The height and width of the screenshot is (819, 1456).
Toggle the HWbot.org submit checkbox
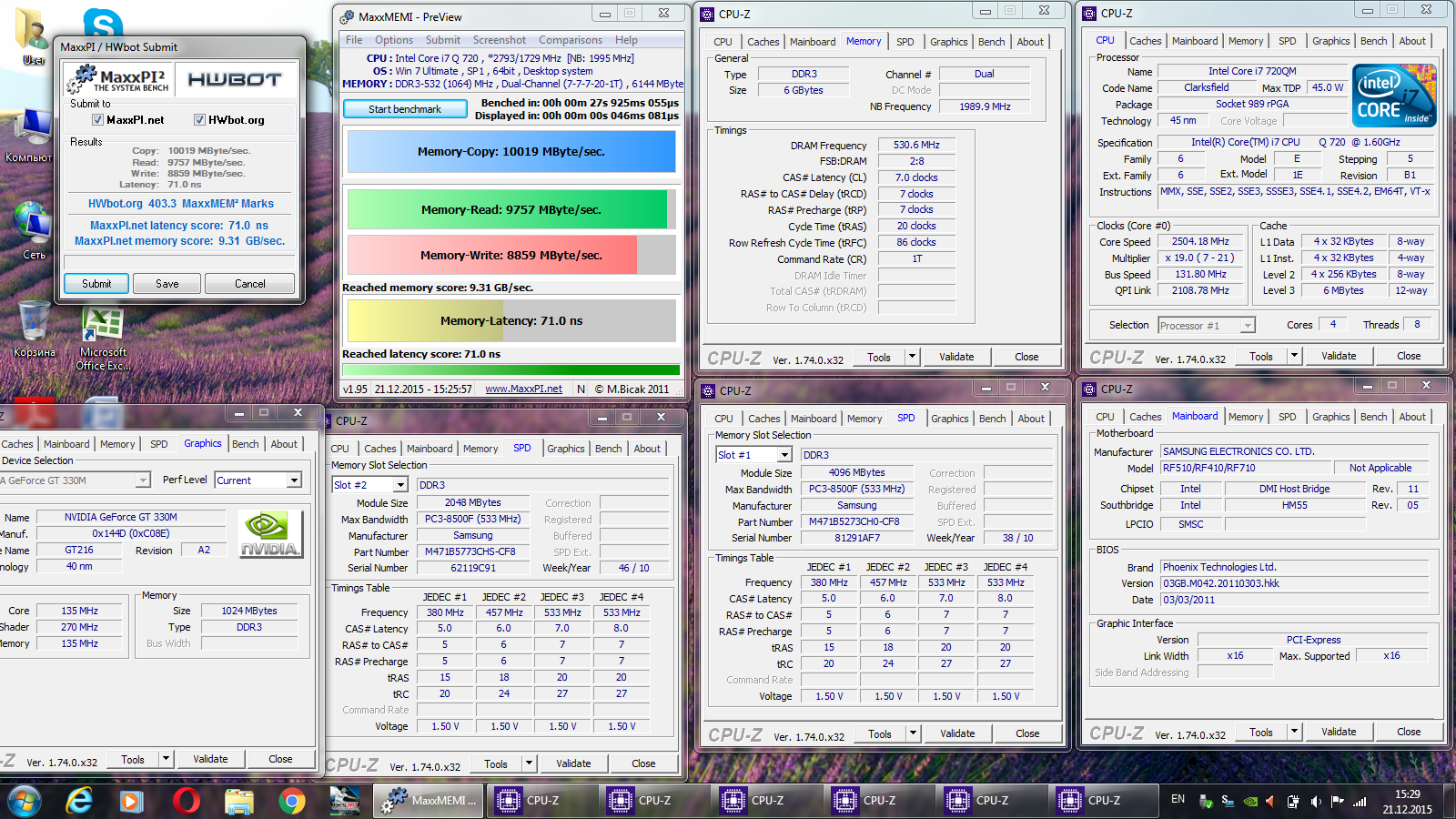tap(199, 120)
